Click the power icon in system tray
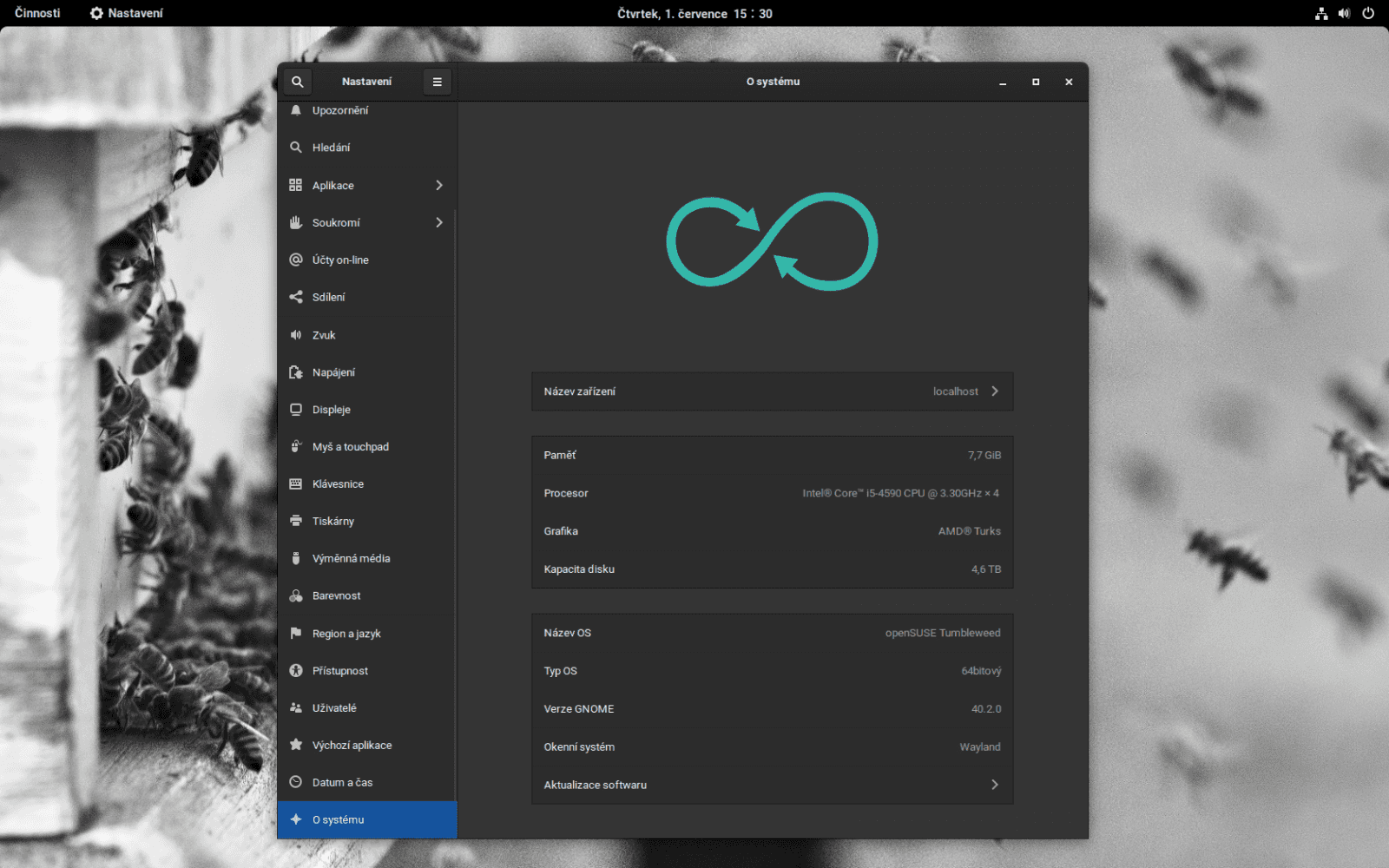The width and height of the screenshot is (1389, 868). tap(1368, 13)
